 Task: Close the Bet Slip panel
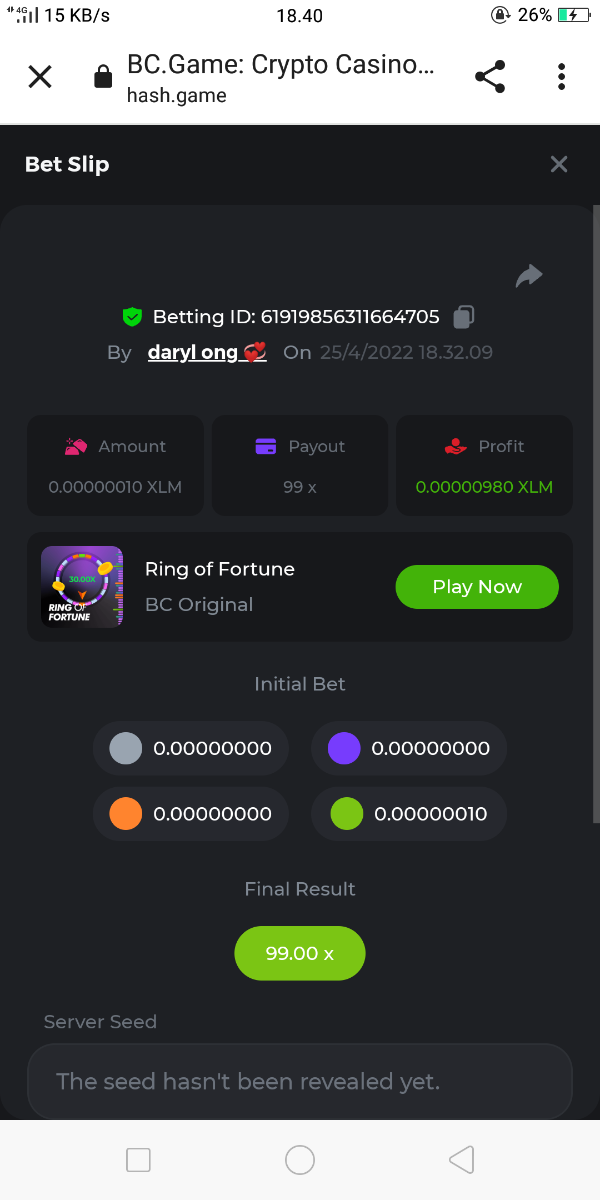pyautogui.click(x=559, y=164)
